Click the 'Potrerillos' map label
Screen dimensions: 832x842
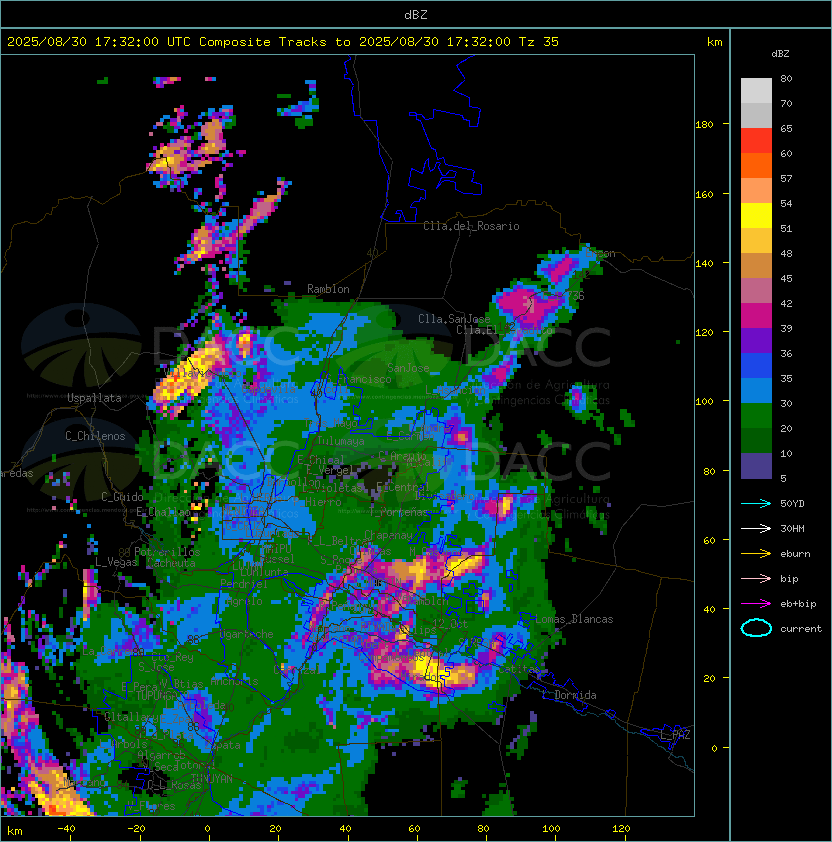tap(167, 552)
